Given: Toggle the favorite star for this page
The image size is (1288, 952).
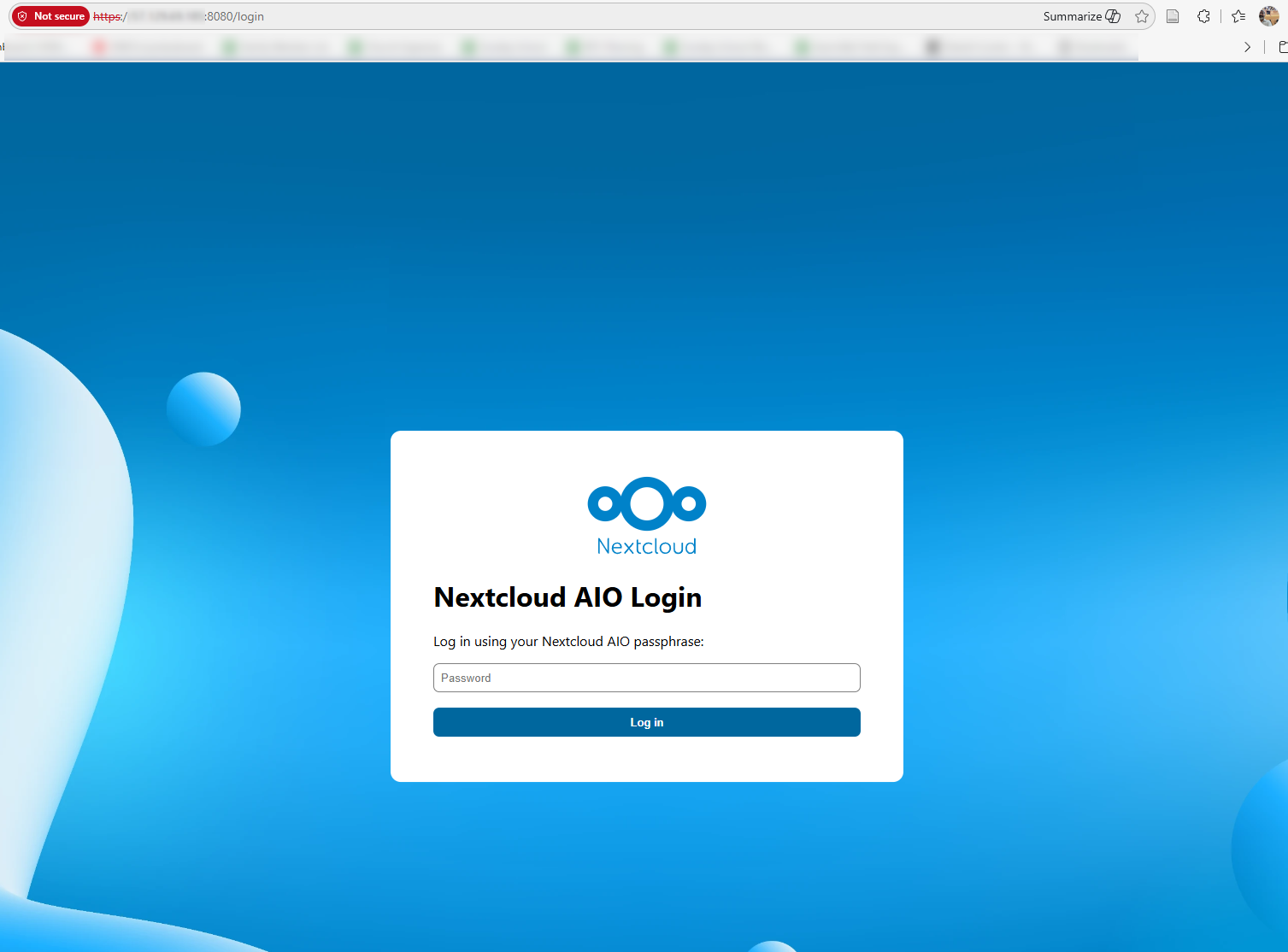Looking at the screenshot, I should pyautogui.click(x=1142, y=16).
